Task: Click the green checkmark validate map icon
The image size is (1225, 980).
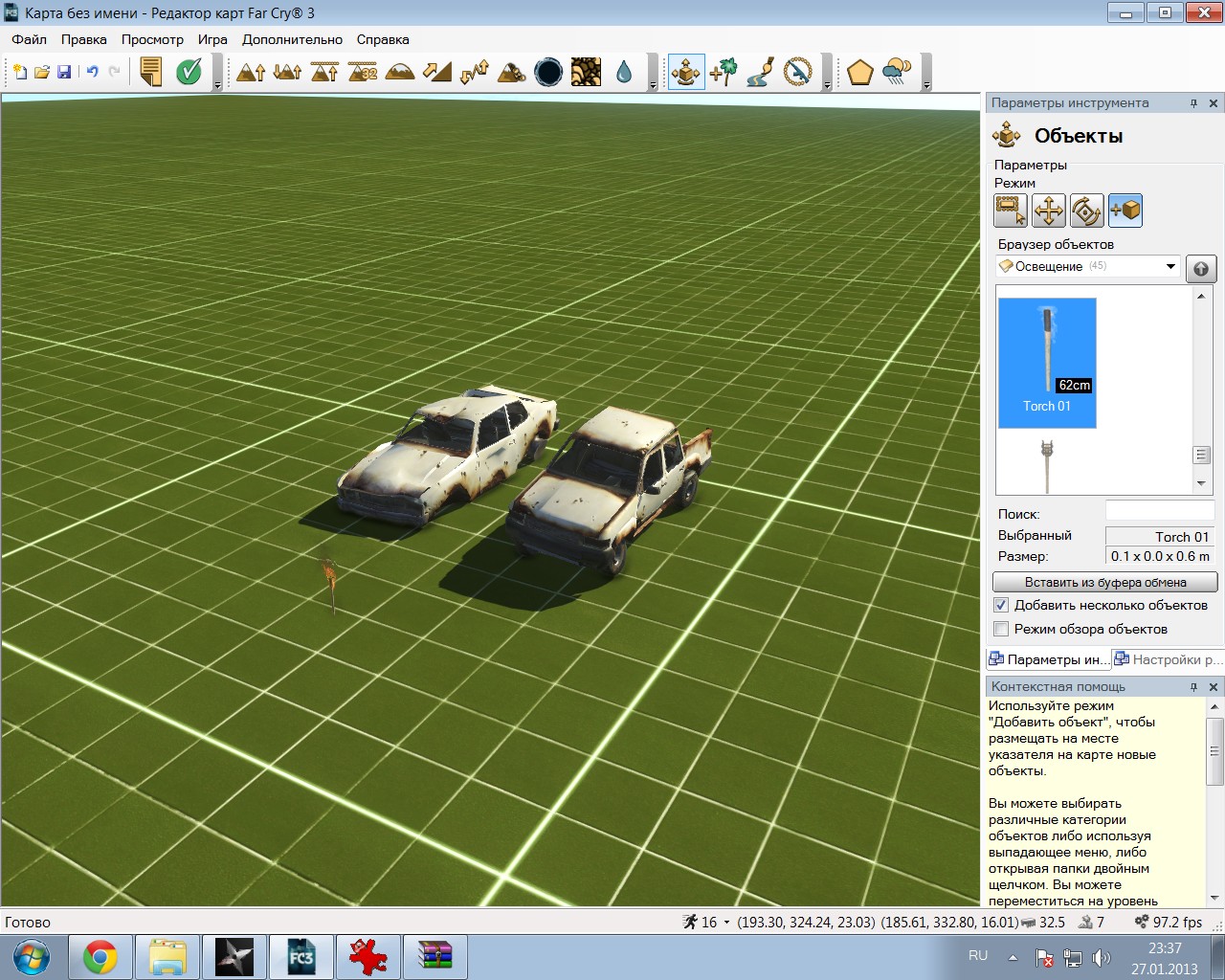Action: coord(189,72)
